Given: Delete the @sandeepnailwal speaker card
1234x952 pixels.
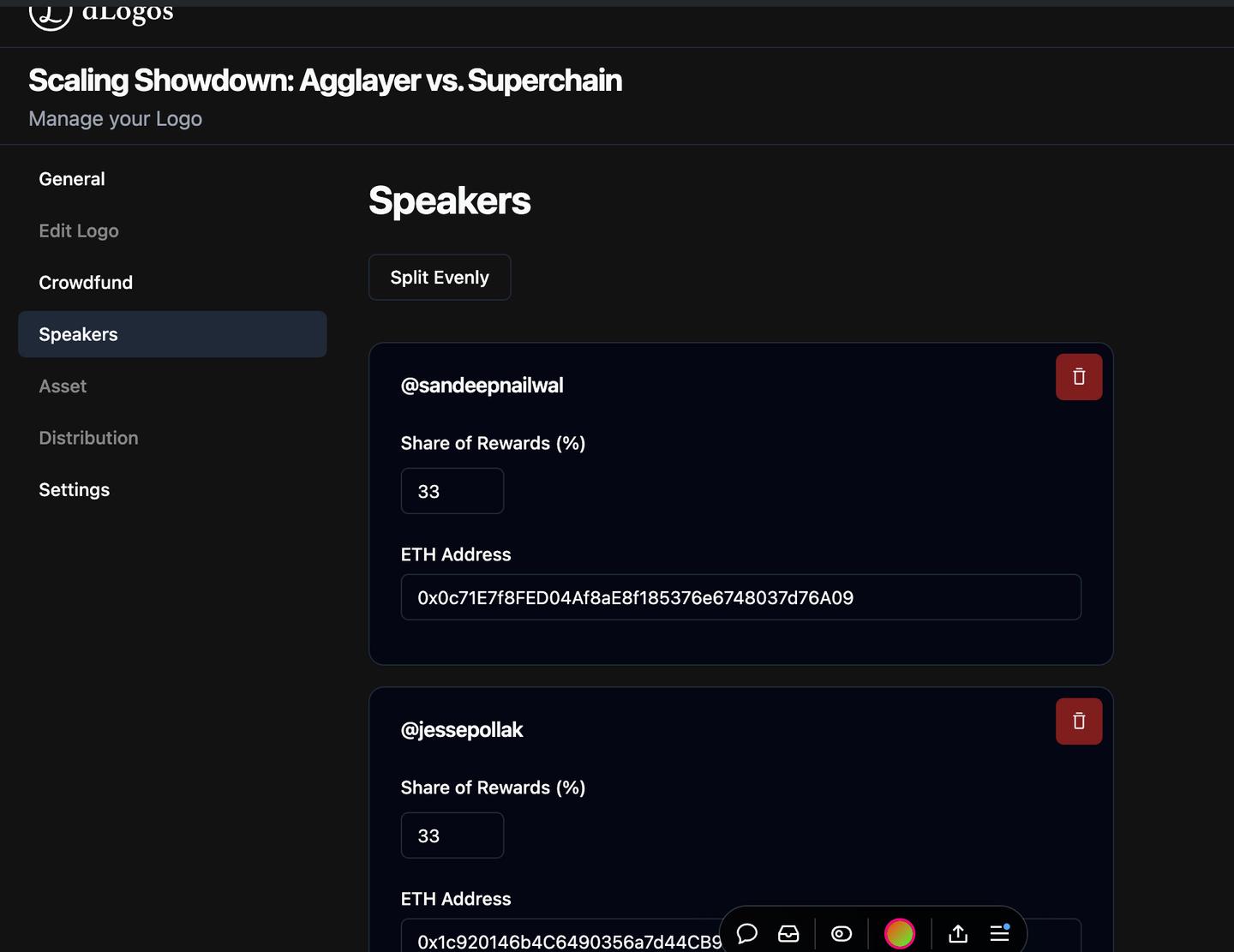Looking at the screenshot, I should 1079,377.
